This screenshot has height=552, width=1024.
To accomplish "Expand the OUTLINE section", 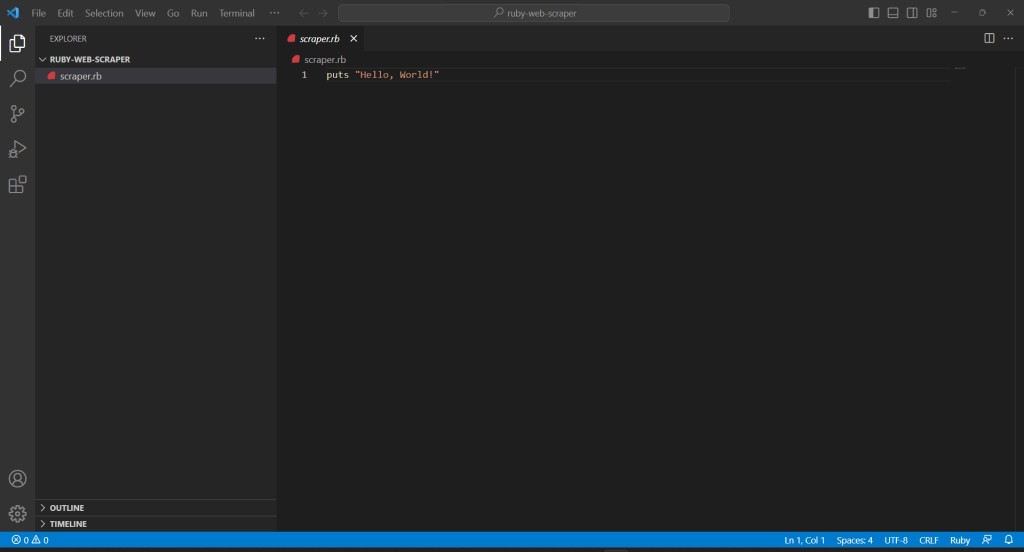I will (x=67, y=508).
